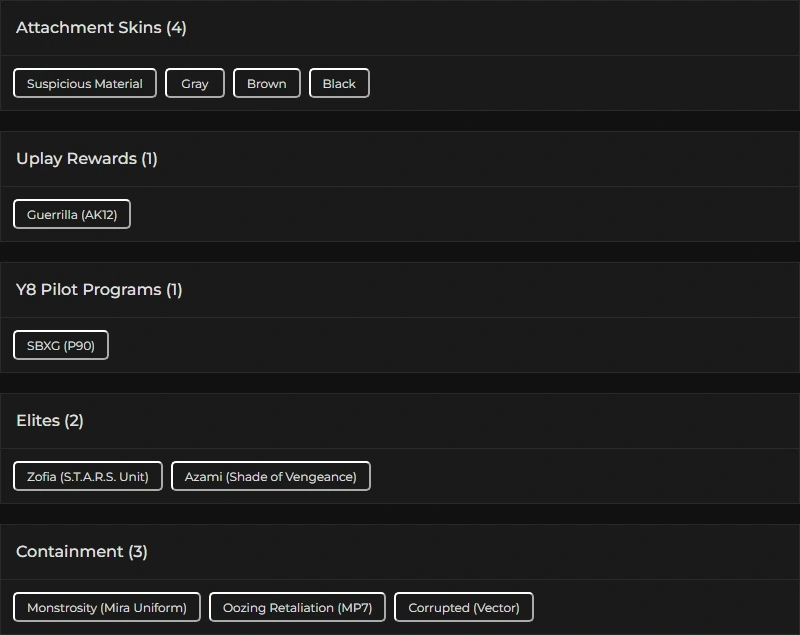Collapse the Uplay Rewards section header
This screenshot has width=800, height=635.
(x=76, y=159)
